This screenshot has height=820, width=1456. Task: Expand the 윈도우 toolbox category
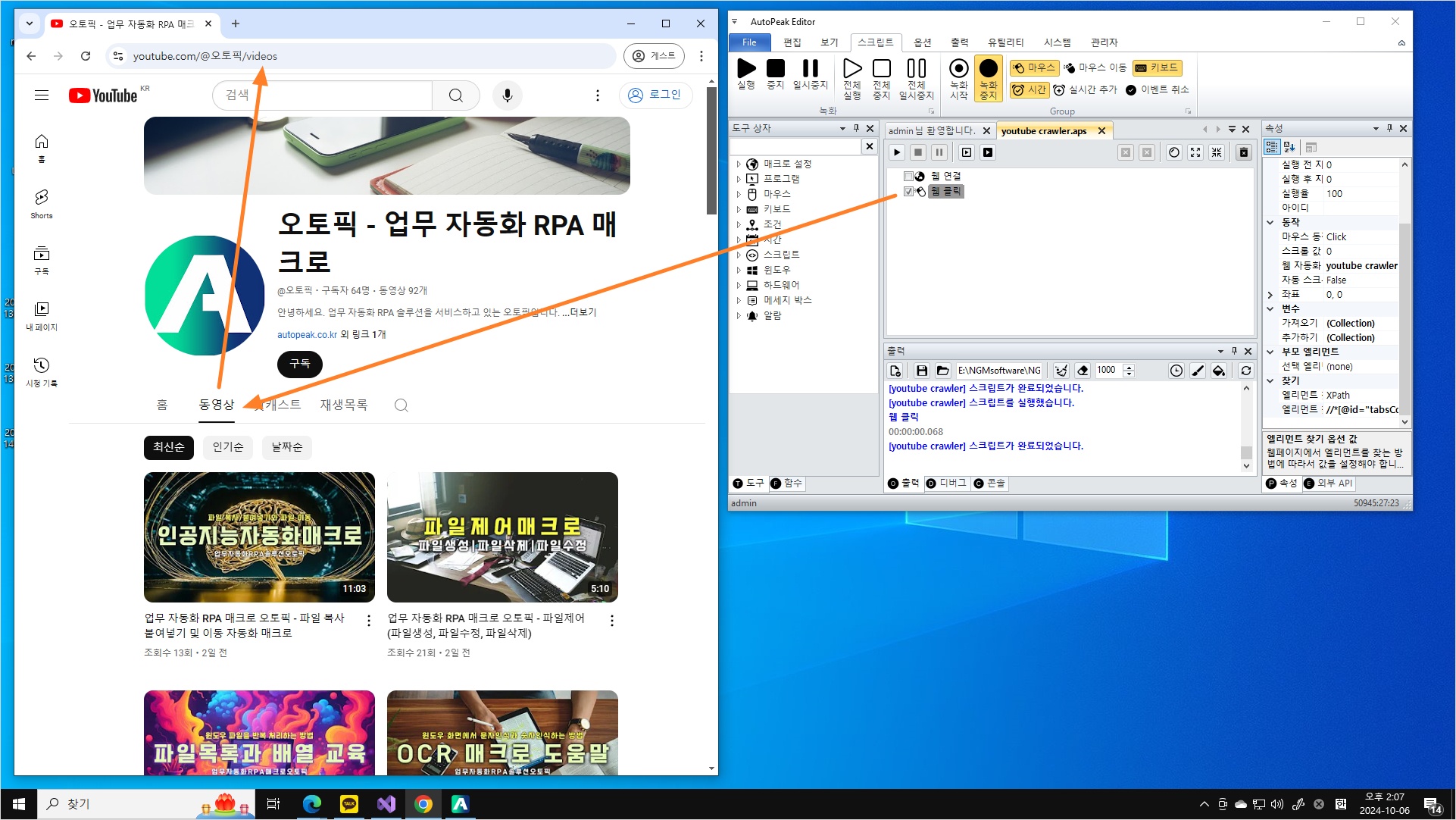(739, 270)
